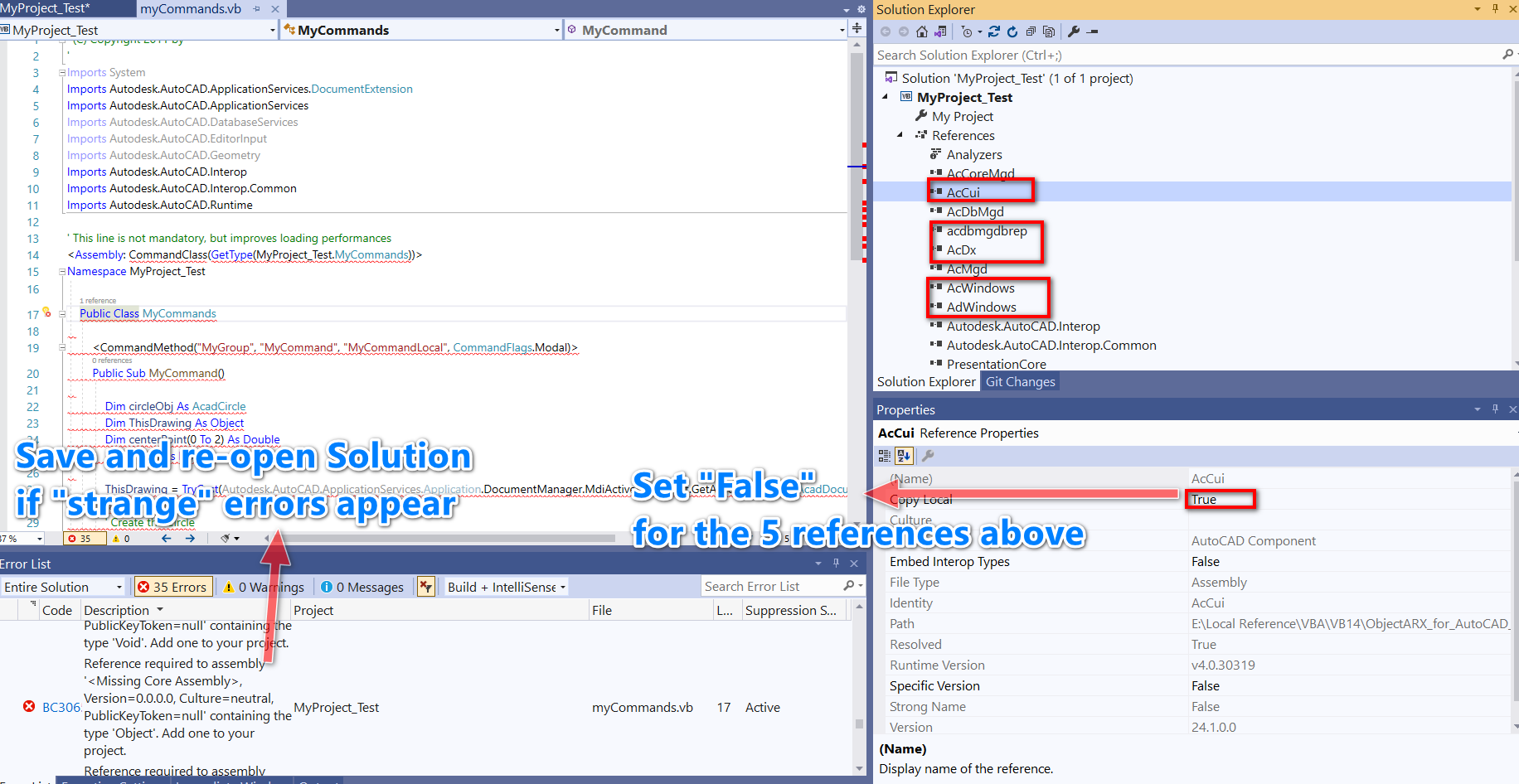The height and width of the screenshot is (784, 1519).
Task: Navigate to previous issue arrow in editor
Action: pyautogui.click(x=167, y=539)
